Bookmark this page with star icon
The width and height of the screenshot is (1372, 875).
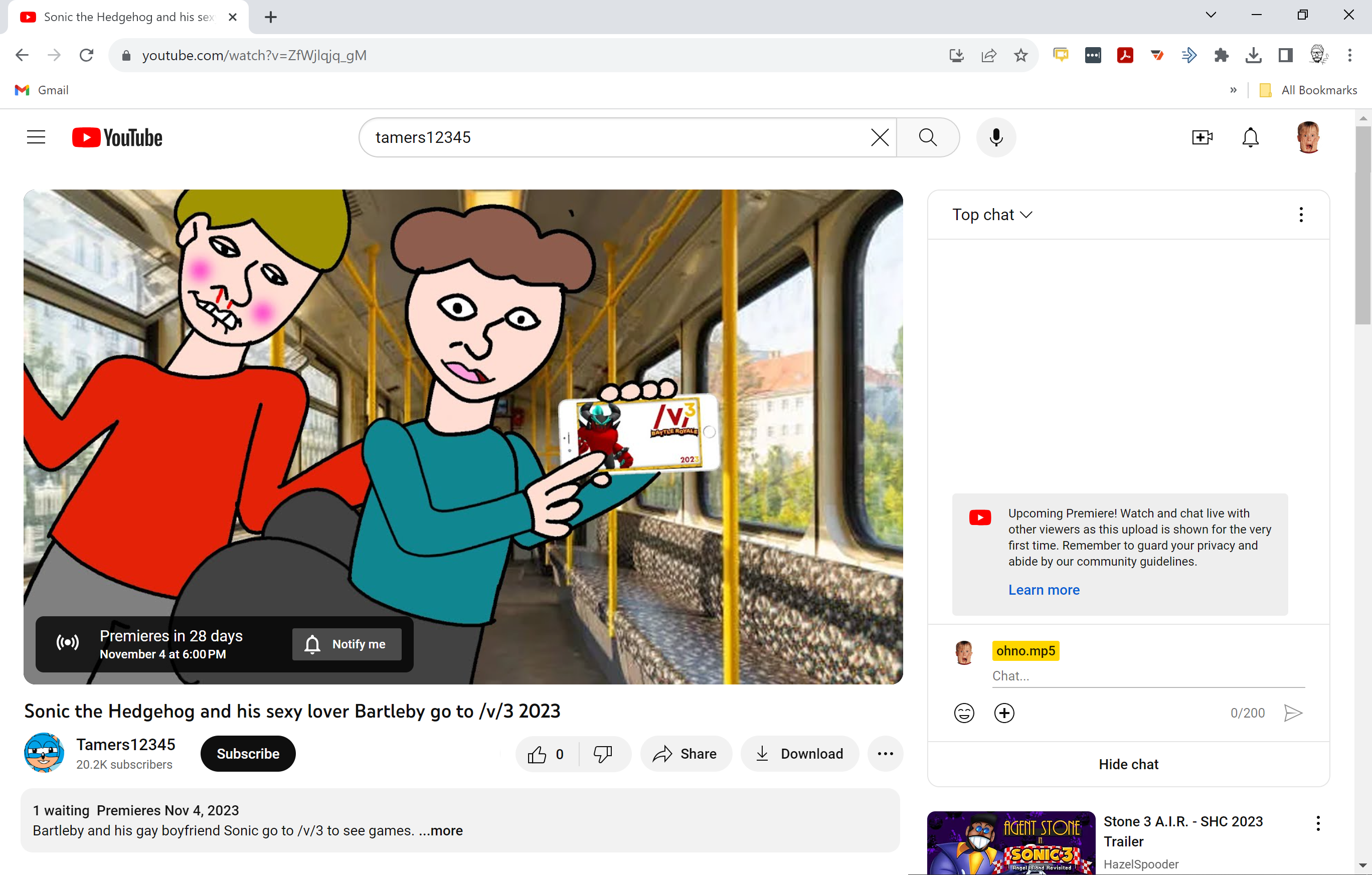[x=1020, y=55]
